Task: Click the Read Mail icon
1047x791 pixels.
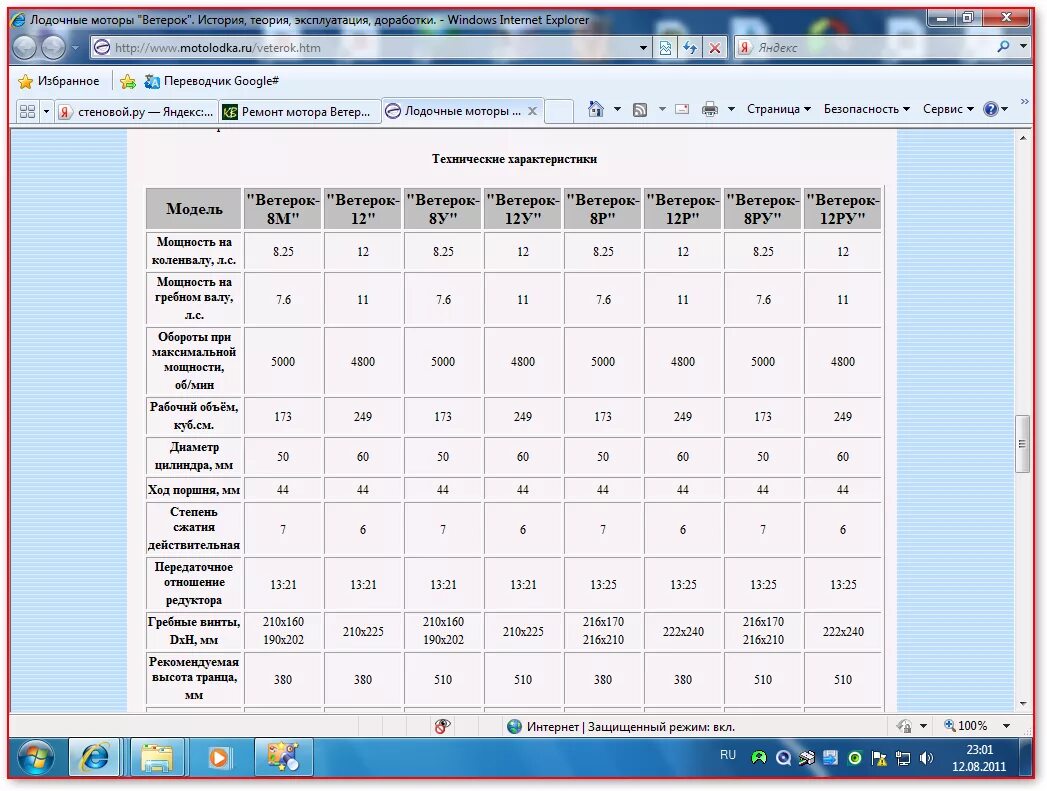Action: pyautogui.click(x=682, y=109)
